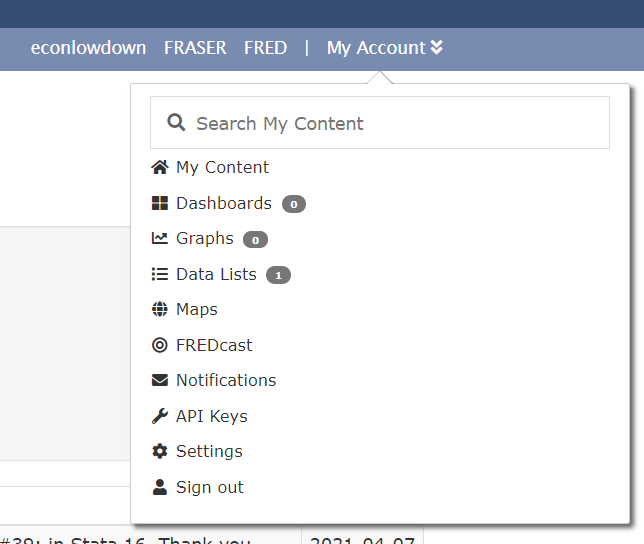
Task: Click the gear icon beside Settings
Action: 160,451
